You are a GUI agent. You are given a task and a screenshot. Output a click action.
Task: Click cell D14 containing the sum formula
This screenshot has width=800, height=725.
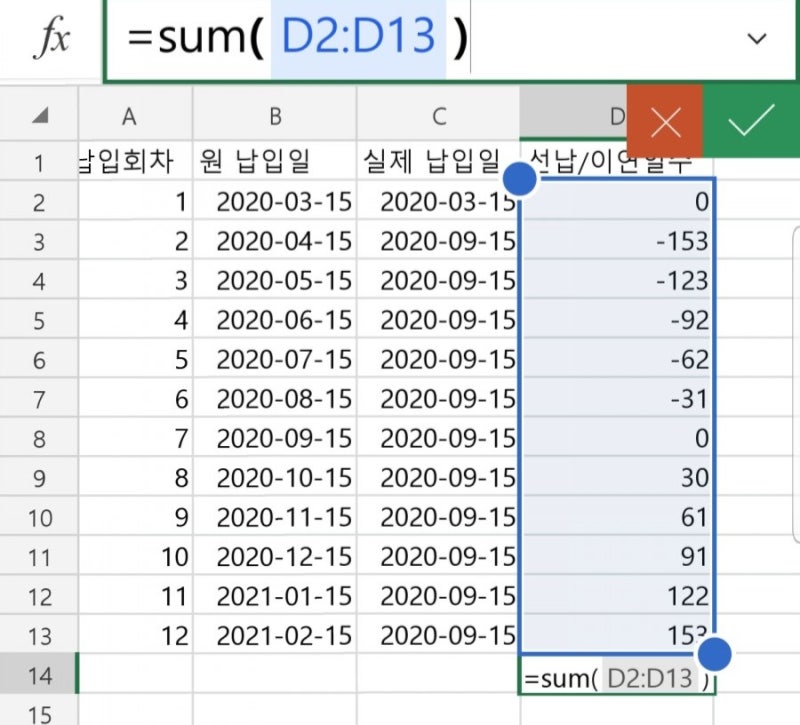(616, 675)
